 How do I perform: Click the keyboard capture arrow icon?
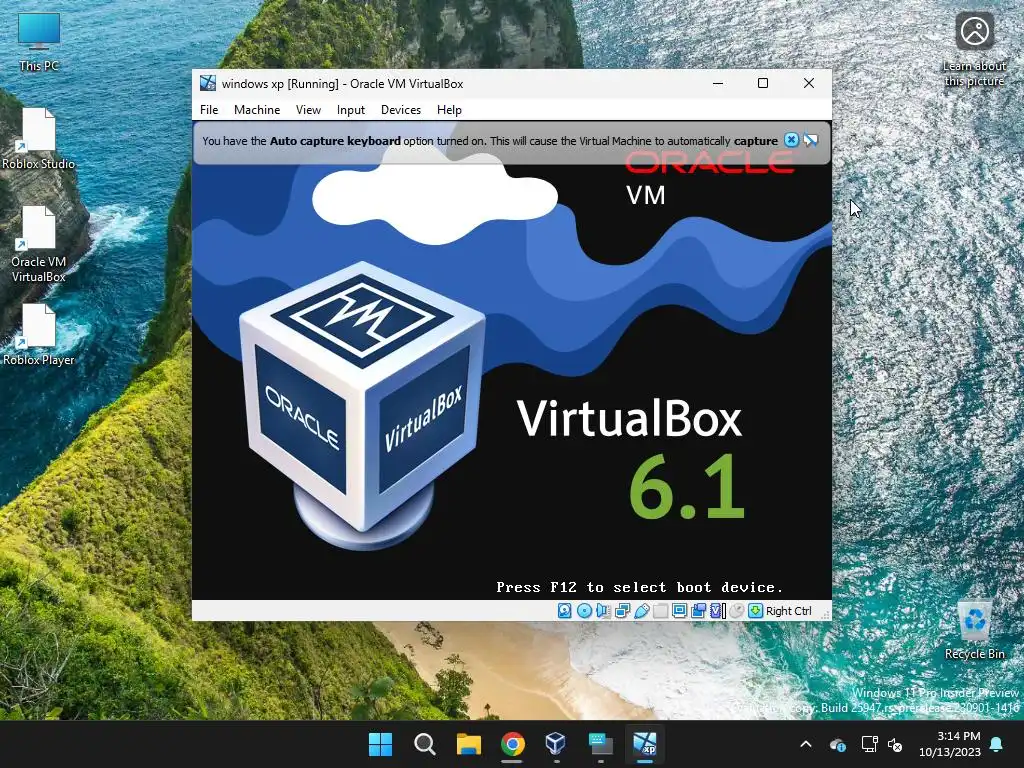(x=756, y=611)
